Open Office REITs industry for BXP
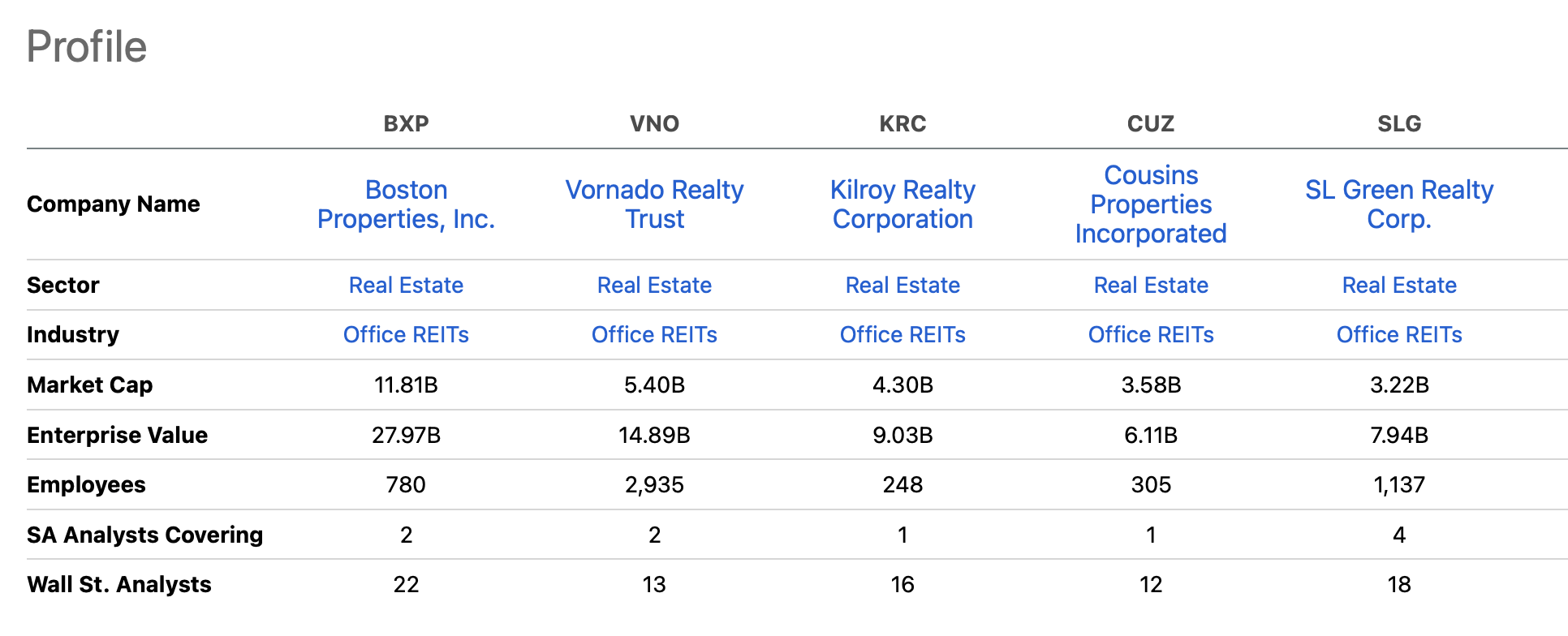 (x=406, y=335)
